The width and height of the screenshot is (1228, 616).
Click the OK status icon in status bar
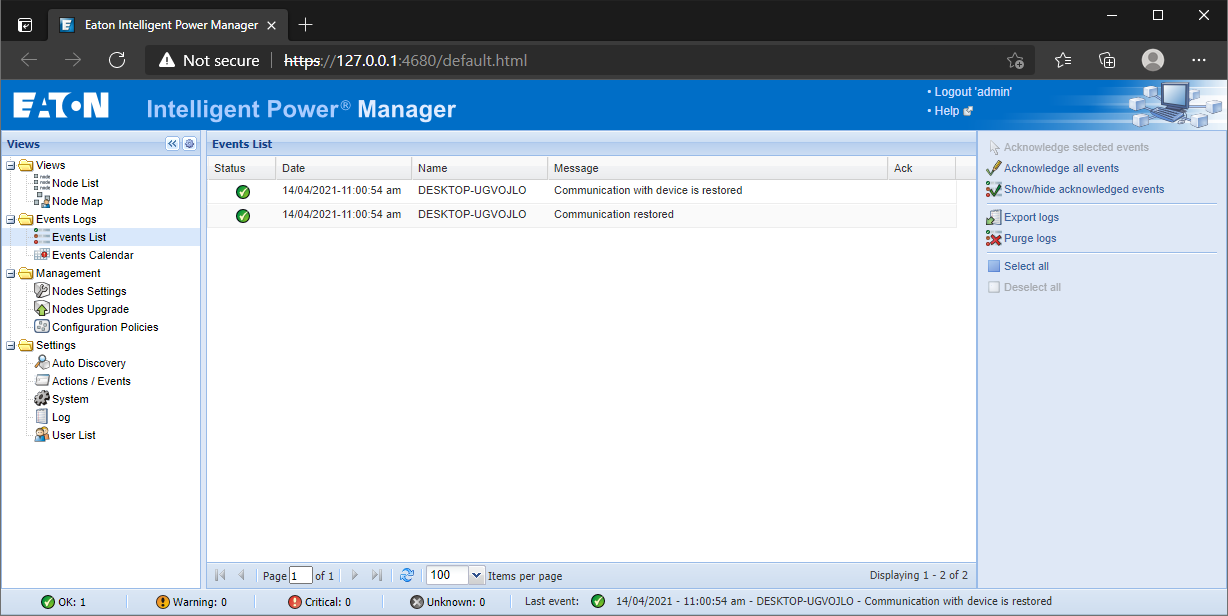47,602
